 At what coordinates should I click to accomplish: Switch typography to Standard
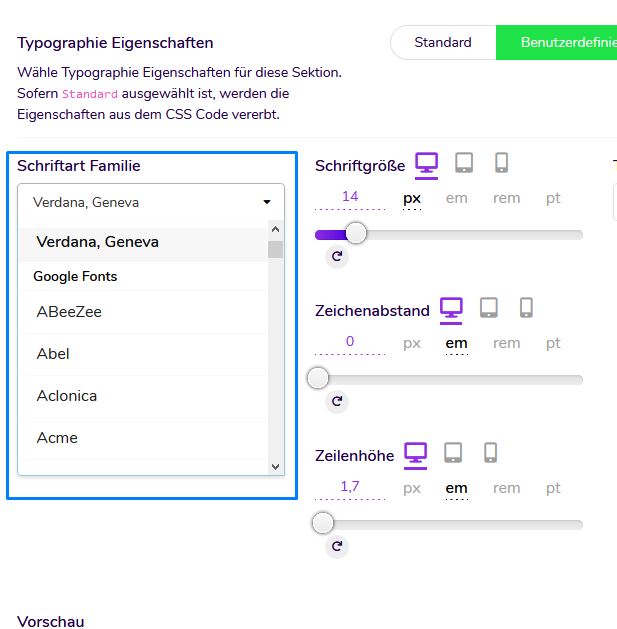[x=443, y=43]
